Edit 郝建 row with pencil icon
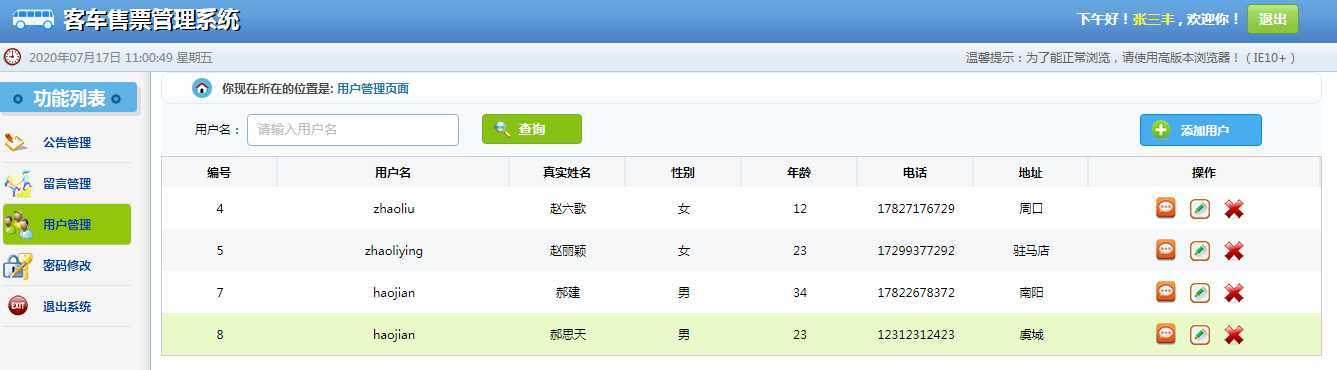Image resolution: width=1337 pixels, height=370 pixels. tap(1200, 292)
